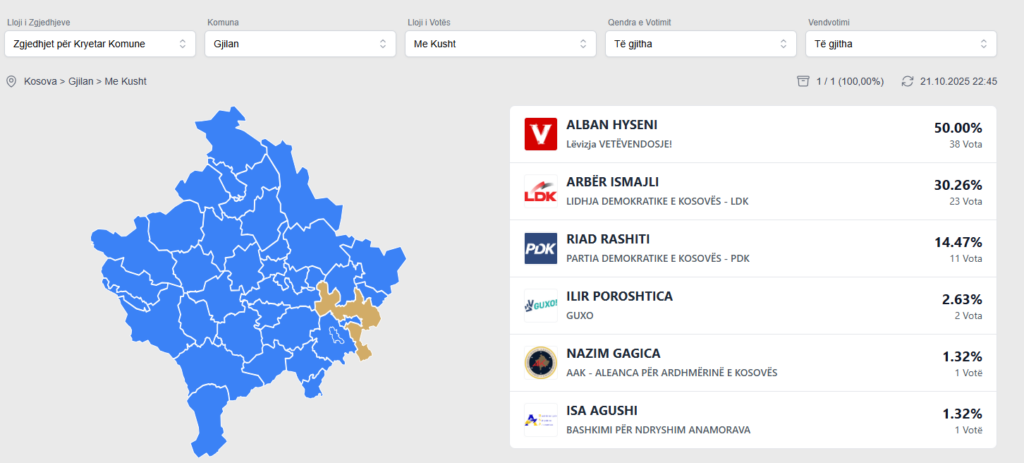Click the GUXO party logo icon
The image size is (1024, 463).
pos(540,305)
